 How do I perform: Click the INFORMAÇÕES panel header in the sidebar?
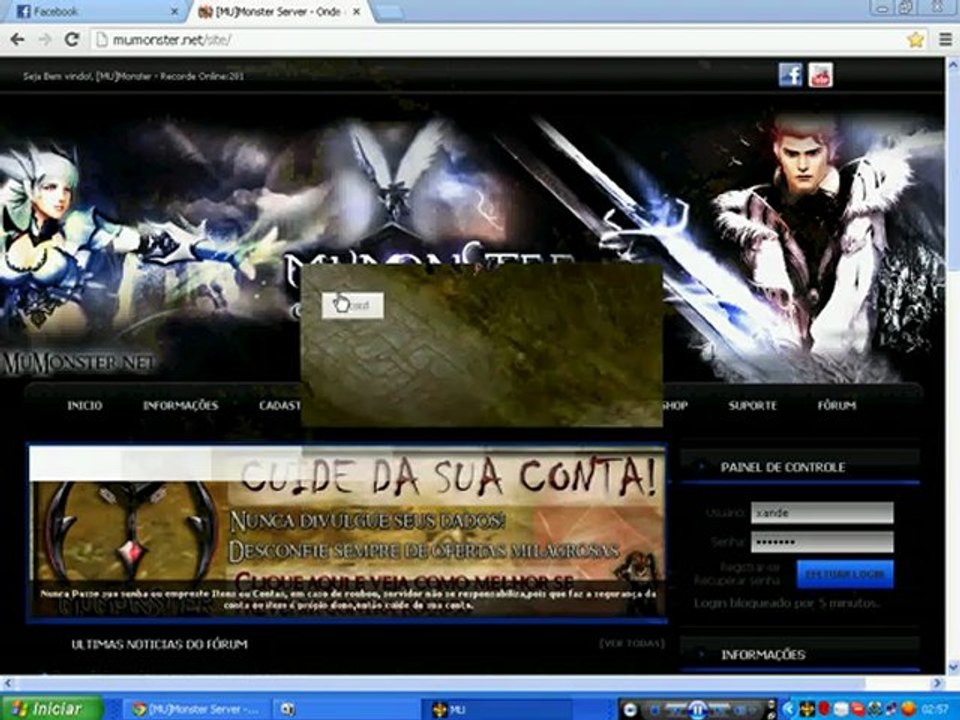coord(800,654)
